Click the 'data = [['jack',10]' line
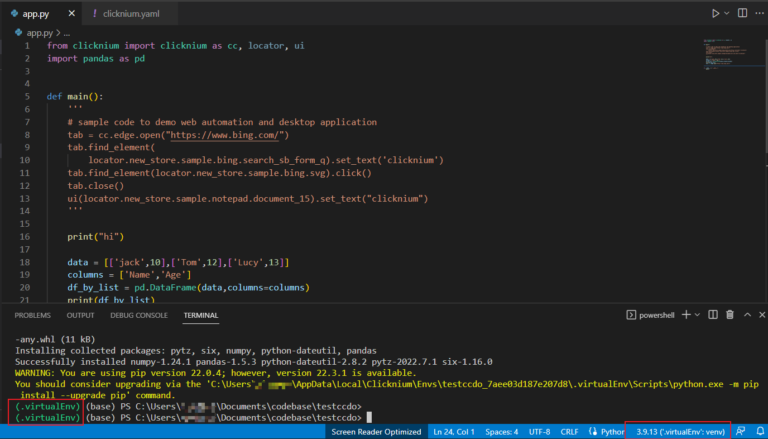The image size is (768, 439). 178,262
